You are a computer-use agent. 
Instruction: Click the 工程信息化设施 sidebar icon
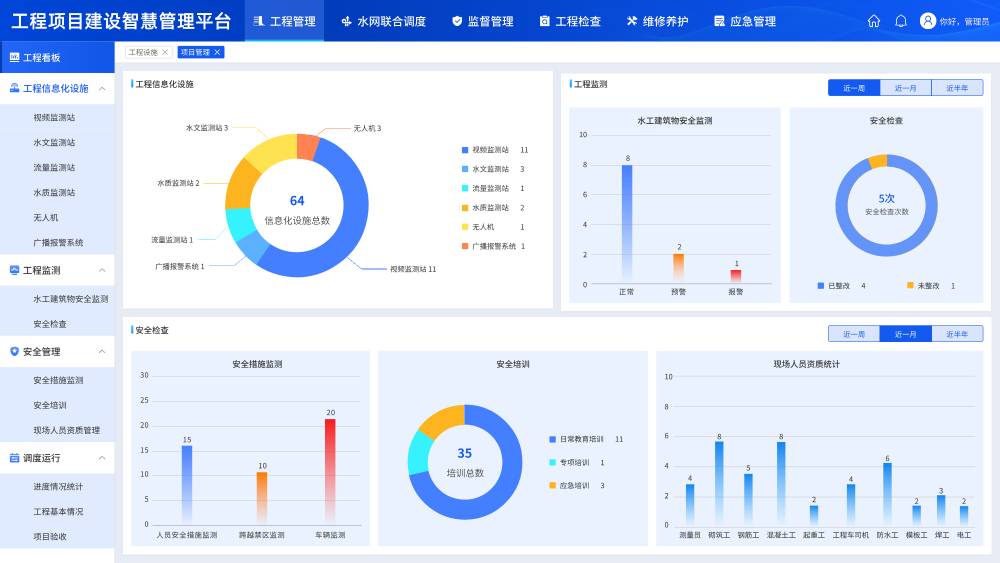click(x=14, y=88)
